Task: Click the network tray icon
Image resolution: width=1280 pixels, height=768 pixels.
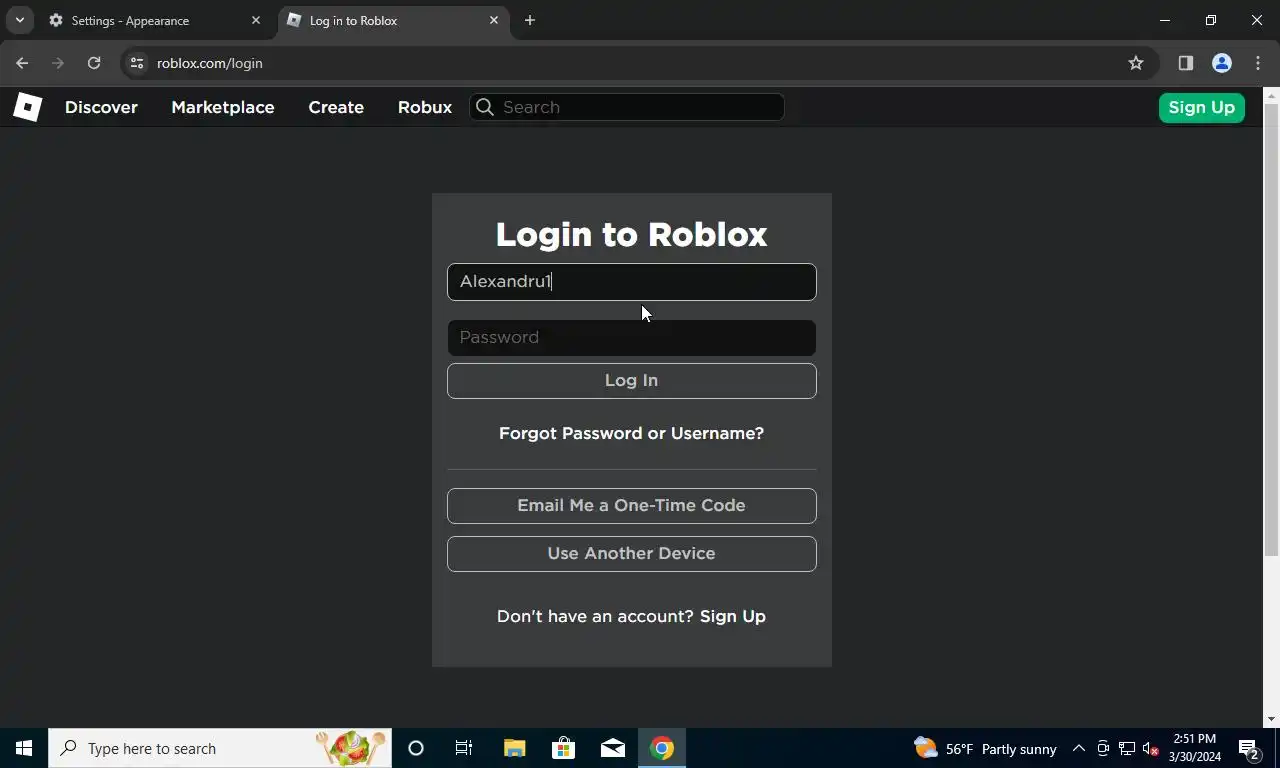Action: click(1127, 748)
